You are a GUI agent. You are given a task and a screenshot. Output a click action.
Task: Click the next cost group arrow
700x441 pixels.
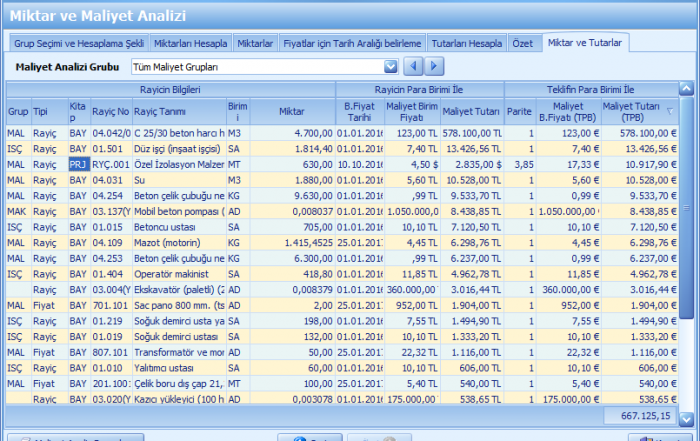[x=434, y=67]
